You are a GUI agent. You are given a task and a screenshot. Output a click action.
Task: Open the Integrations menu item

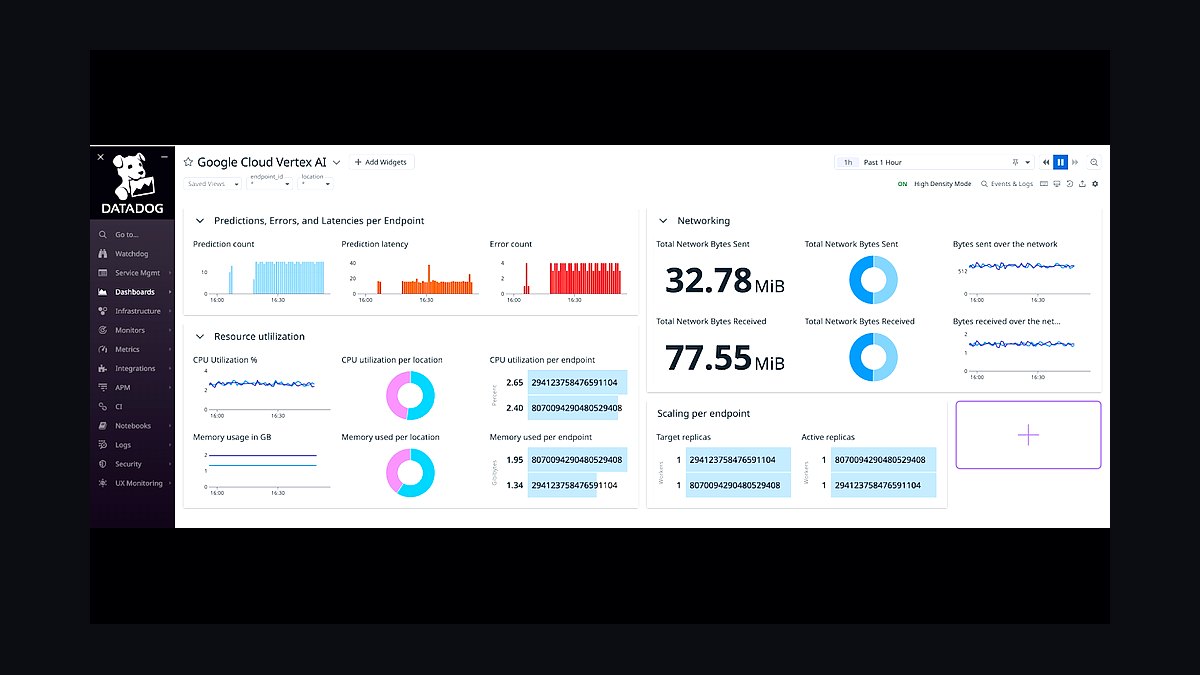pyautogui.click(x=134, y=368)
